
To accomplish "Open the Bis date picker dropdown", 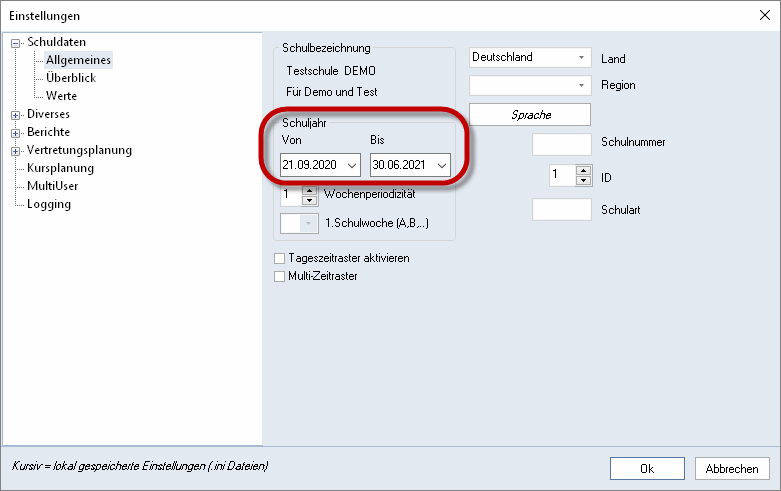I will click(442, 165).
